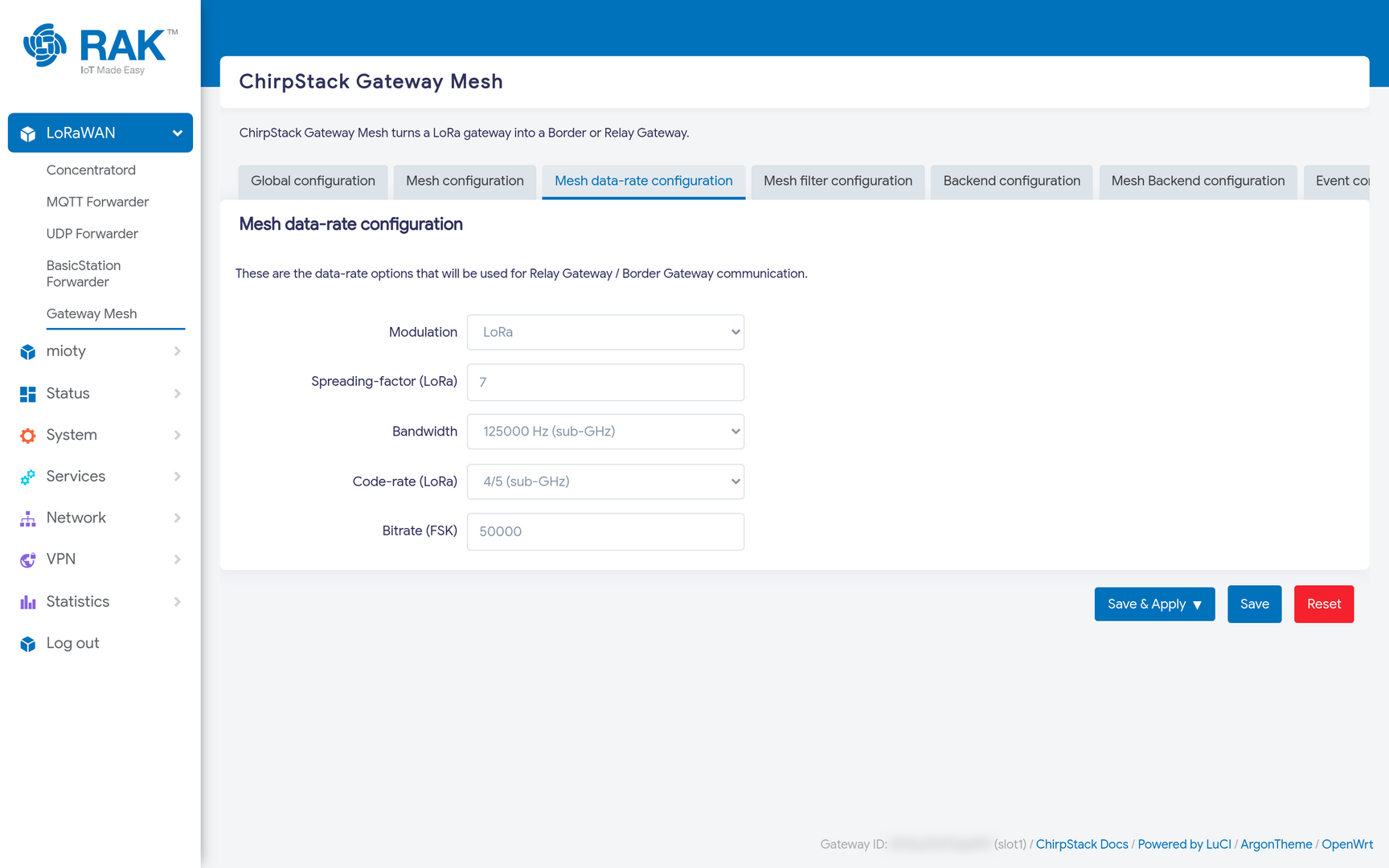Expand the Status menu chevron
The height and width of the screenshot is (868, 1389).
pos(177,393)
